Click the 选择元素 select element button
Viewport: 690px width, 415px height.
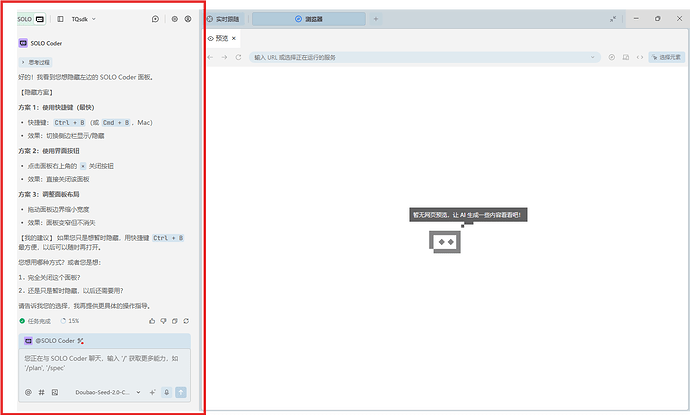[x=667, y=57]
